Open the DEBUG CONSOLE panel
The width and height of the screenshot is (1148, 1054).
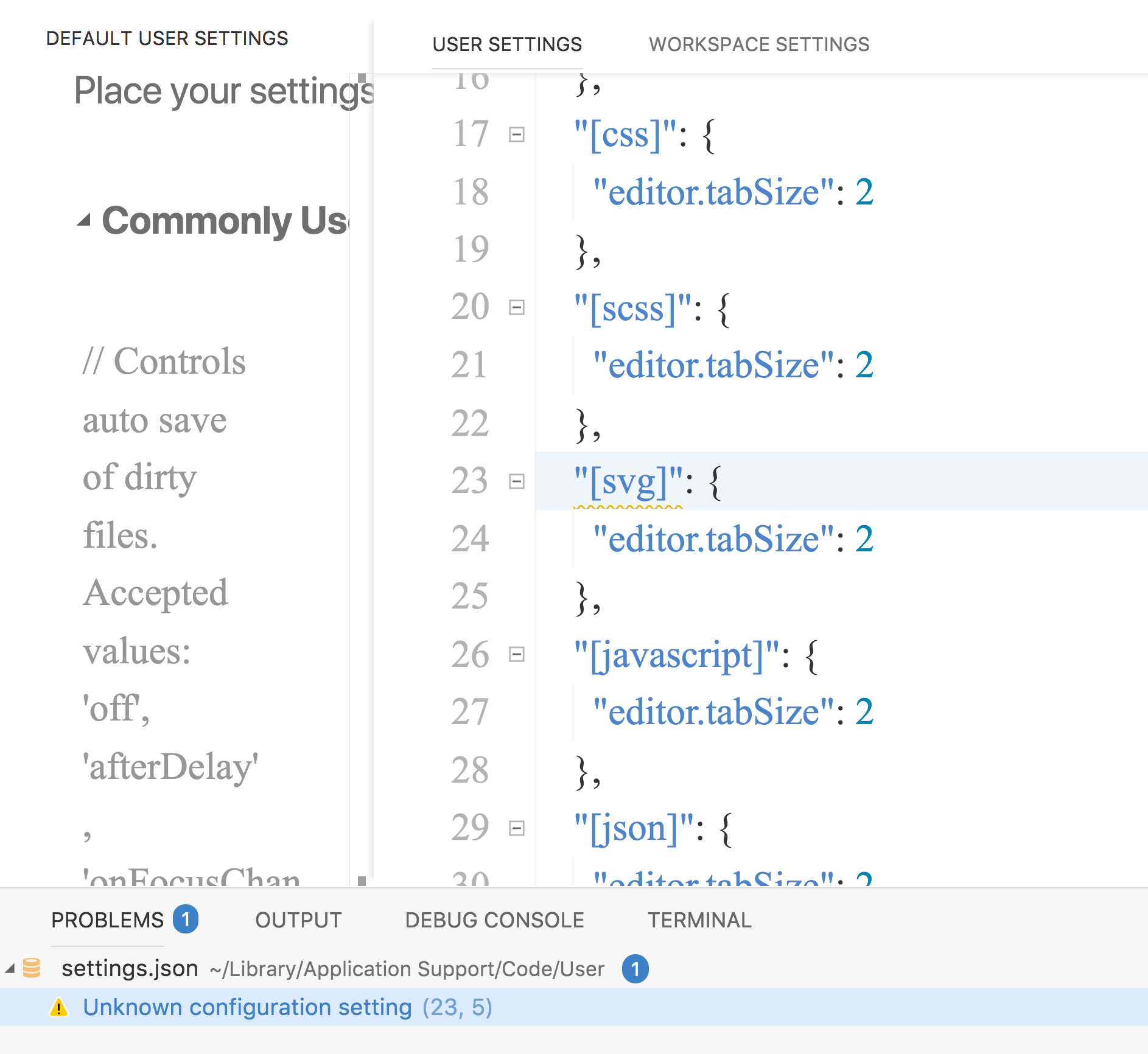(x=494, y=920)
